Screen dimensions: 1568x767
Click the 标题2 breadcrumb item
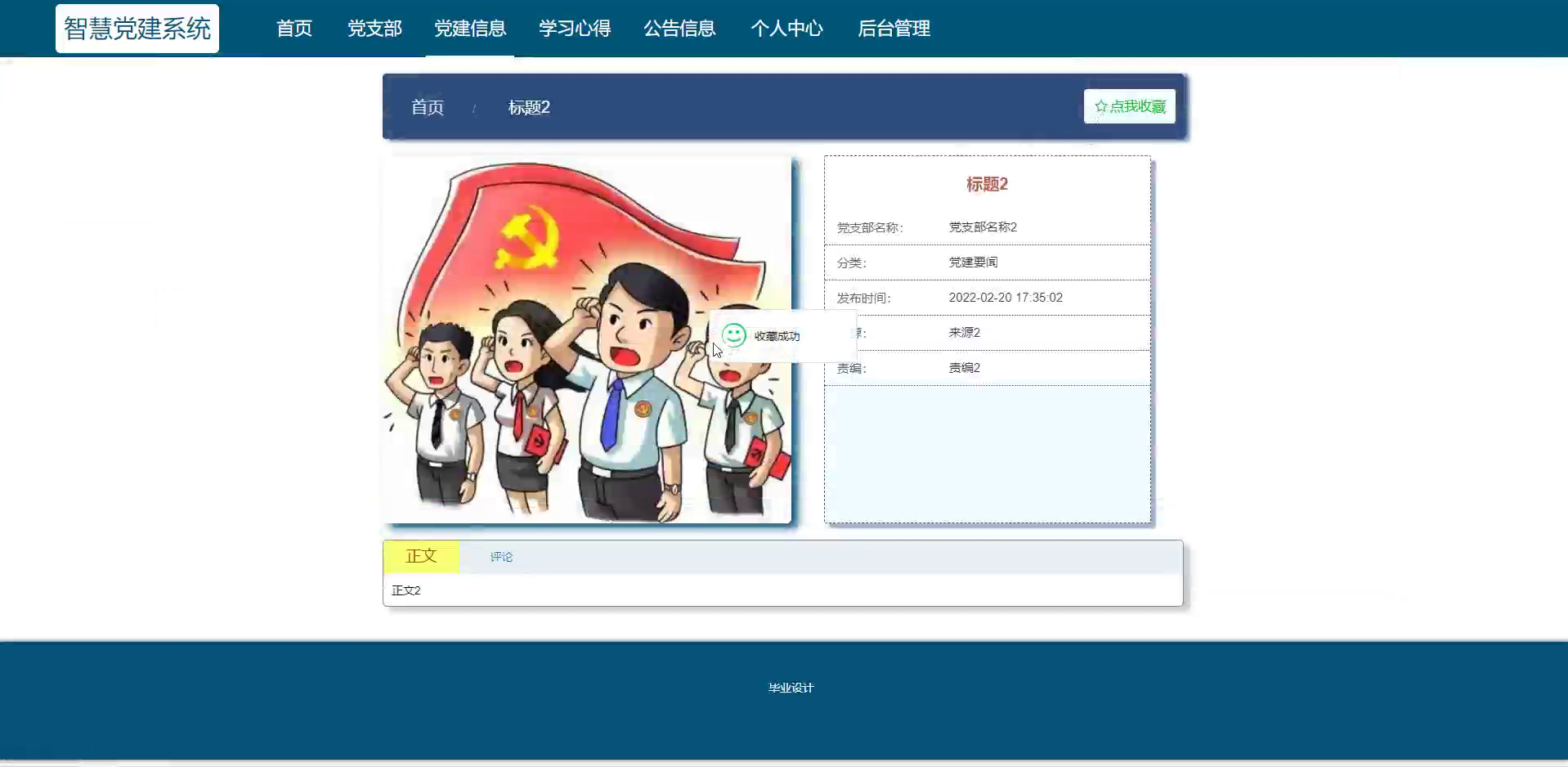[x=529, y=107]
